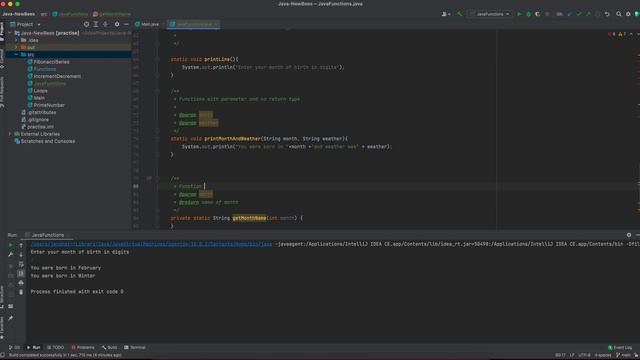Click the rollback undo arrow icon
Screen dimensions: 640x360
click(607, 14)
